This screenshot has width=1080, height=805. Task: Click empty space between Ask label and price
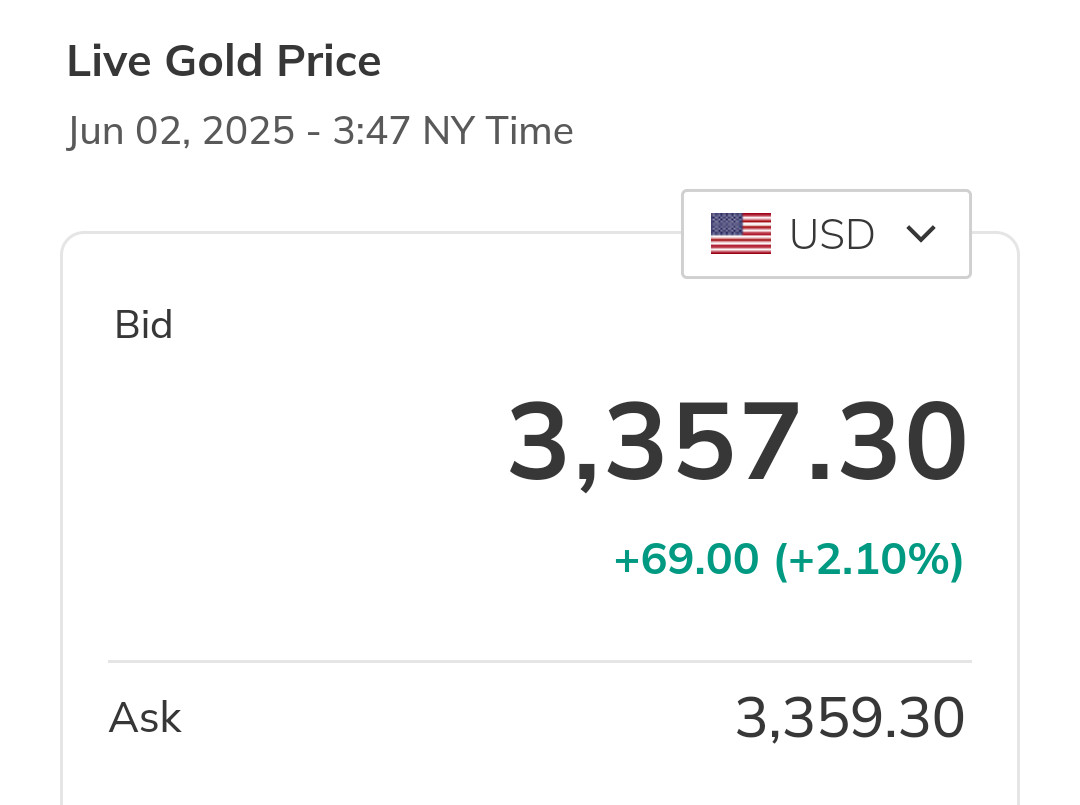[x=450, y=718]
